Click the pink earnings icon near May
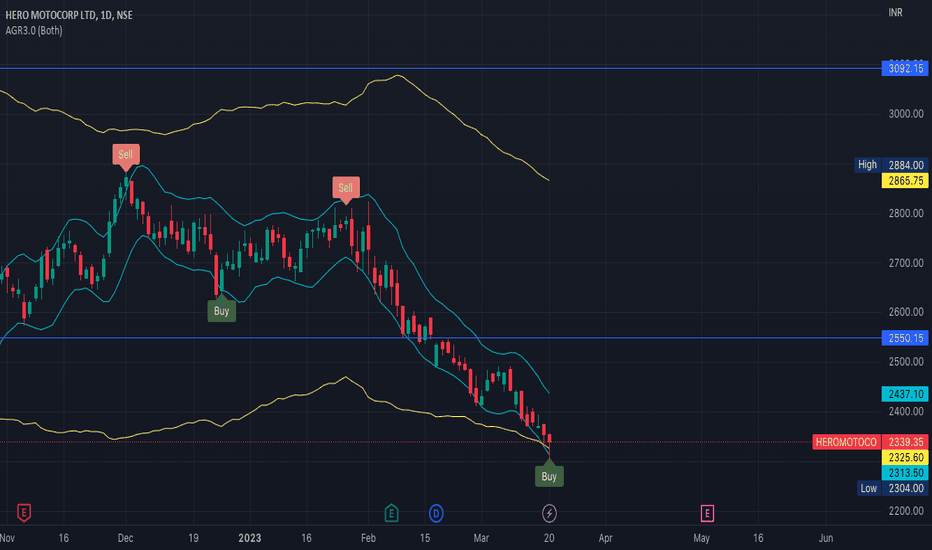 click(707, 513)
